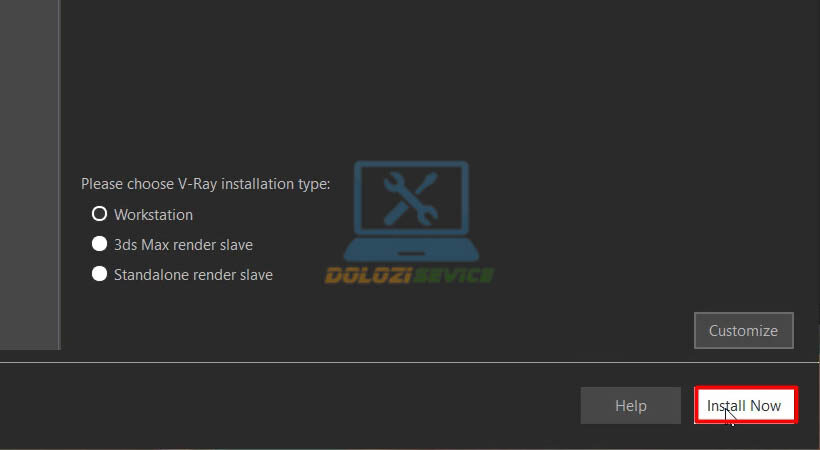Image resolution: width=820 pixels, height=450 pixels.
Task: Click the orange DOLOZI watermark text
Action: click(x=366, y=275)
